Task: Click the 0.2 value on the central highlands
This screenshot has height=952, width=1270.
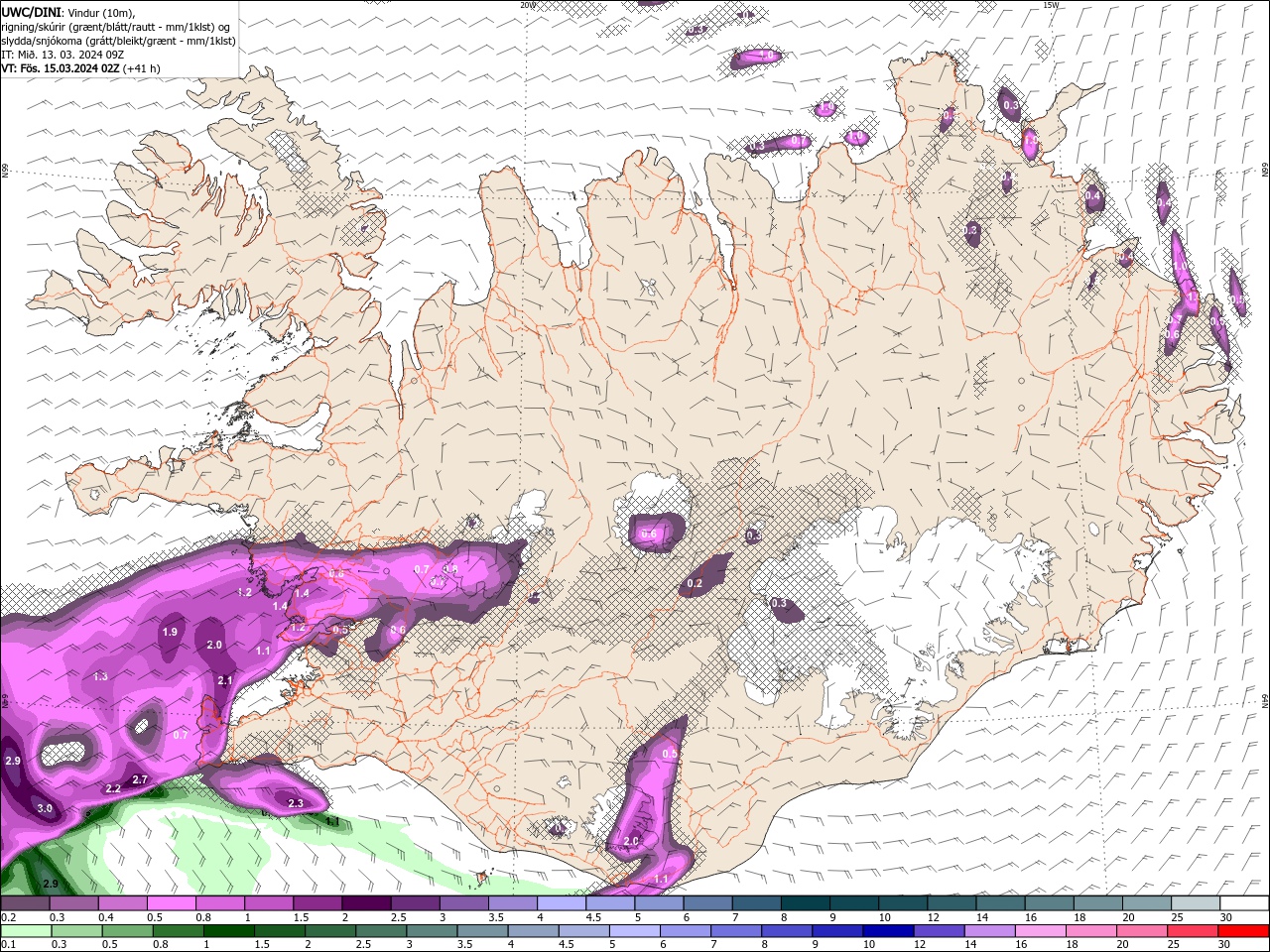Action: [695, 583]
